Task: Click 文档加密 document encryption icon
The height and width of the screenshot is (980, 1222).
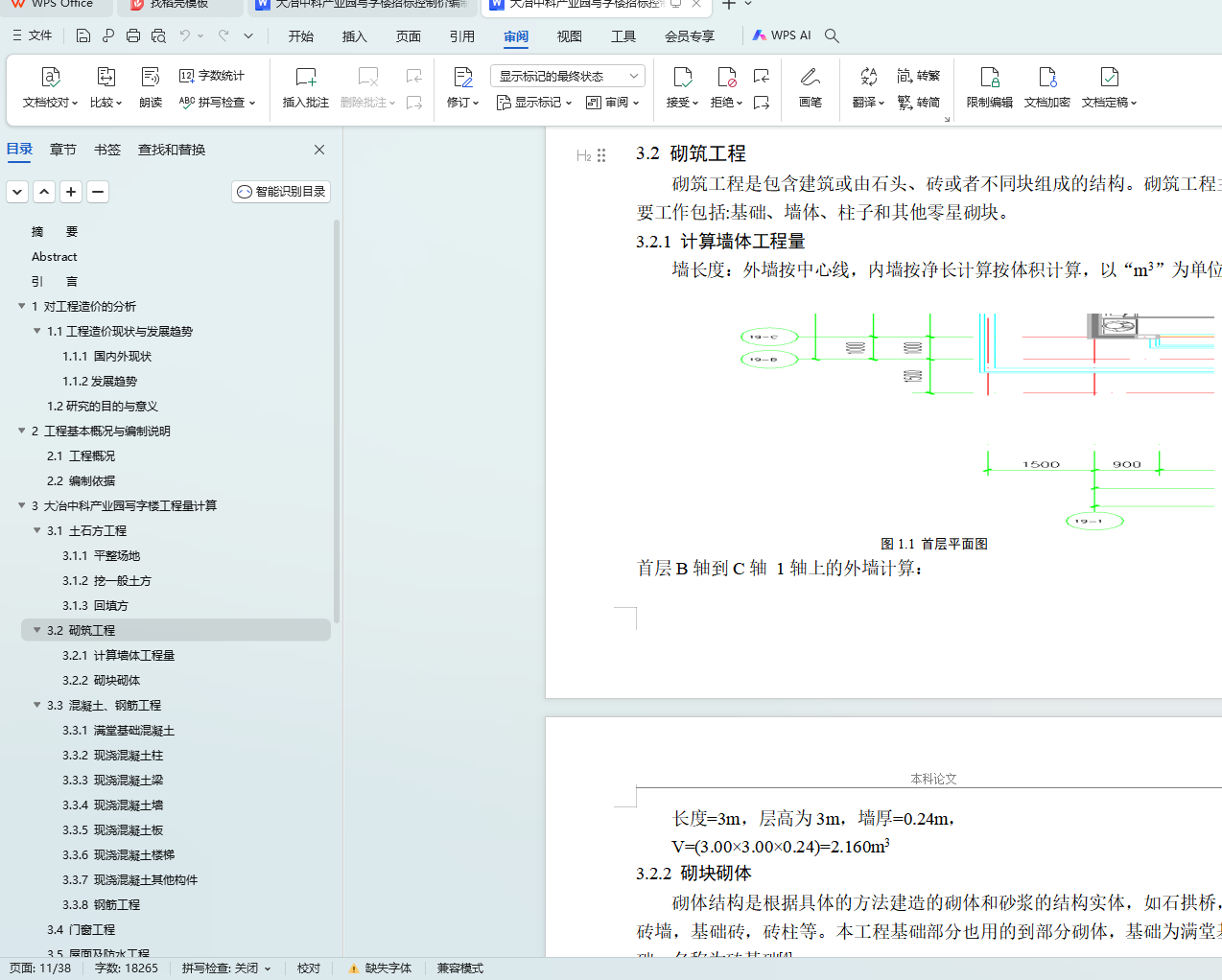Action: [1047, 87]
